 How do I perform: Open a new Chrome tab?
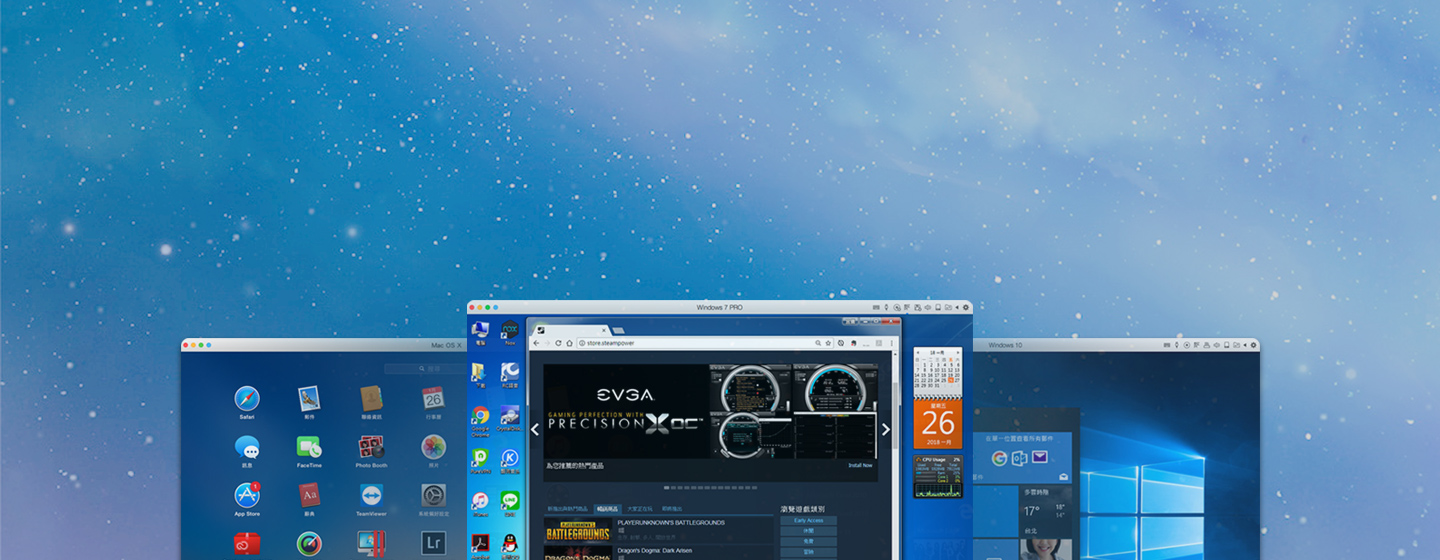click(x=618, y=329)
